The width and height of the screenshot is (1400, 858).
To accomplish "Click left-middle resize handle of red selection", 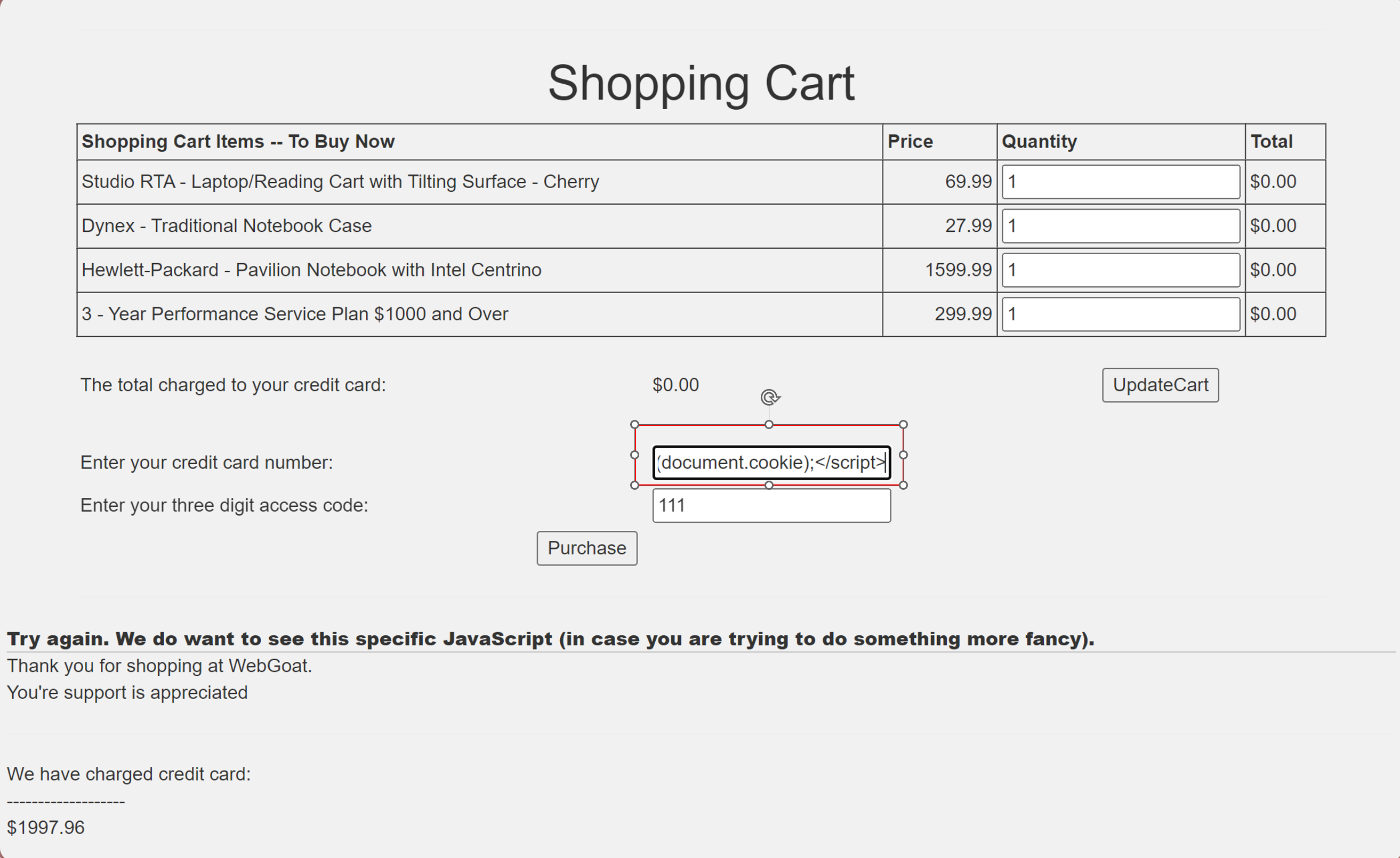I will (x=634, y=455).
